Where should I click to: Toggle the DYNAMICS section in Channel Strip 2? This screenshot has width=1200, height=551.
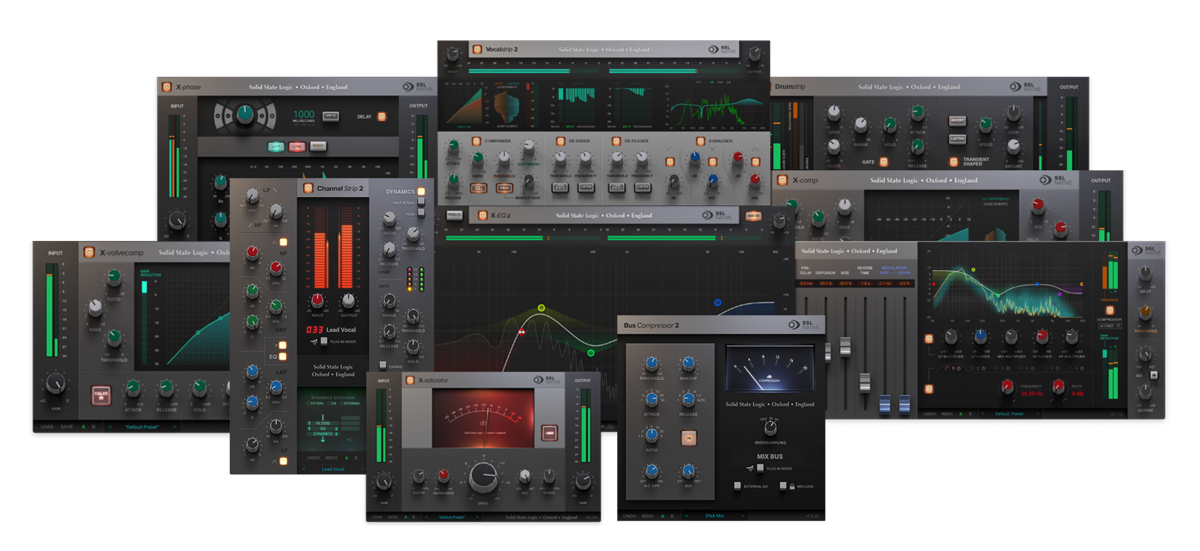[422, 192]
